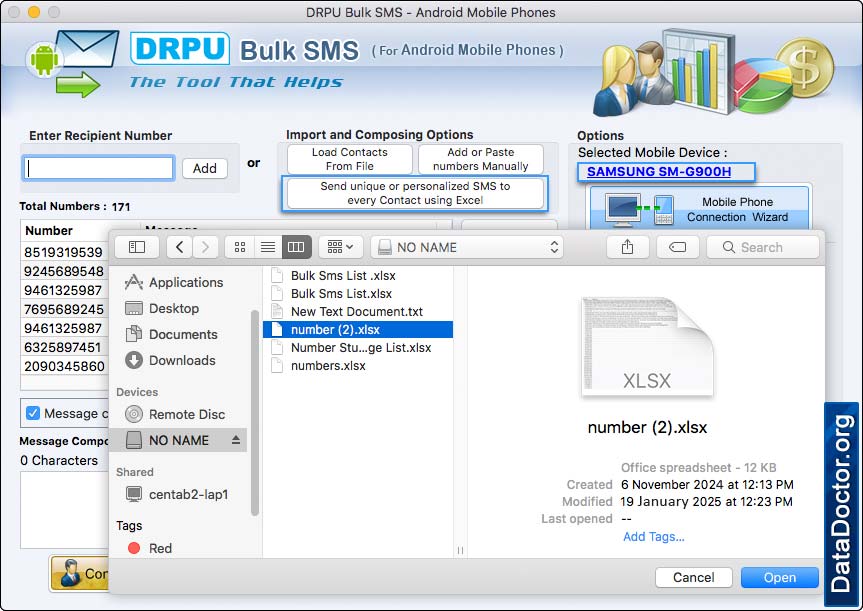Viewport: 863px width, 611px height.
Task: Switch to column view in file dialog
Action: (x=297, y=247)
